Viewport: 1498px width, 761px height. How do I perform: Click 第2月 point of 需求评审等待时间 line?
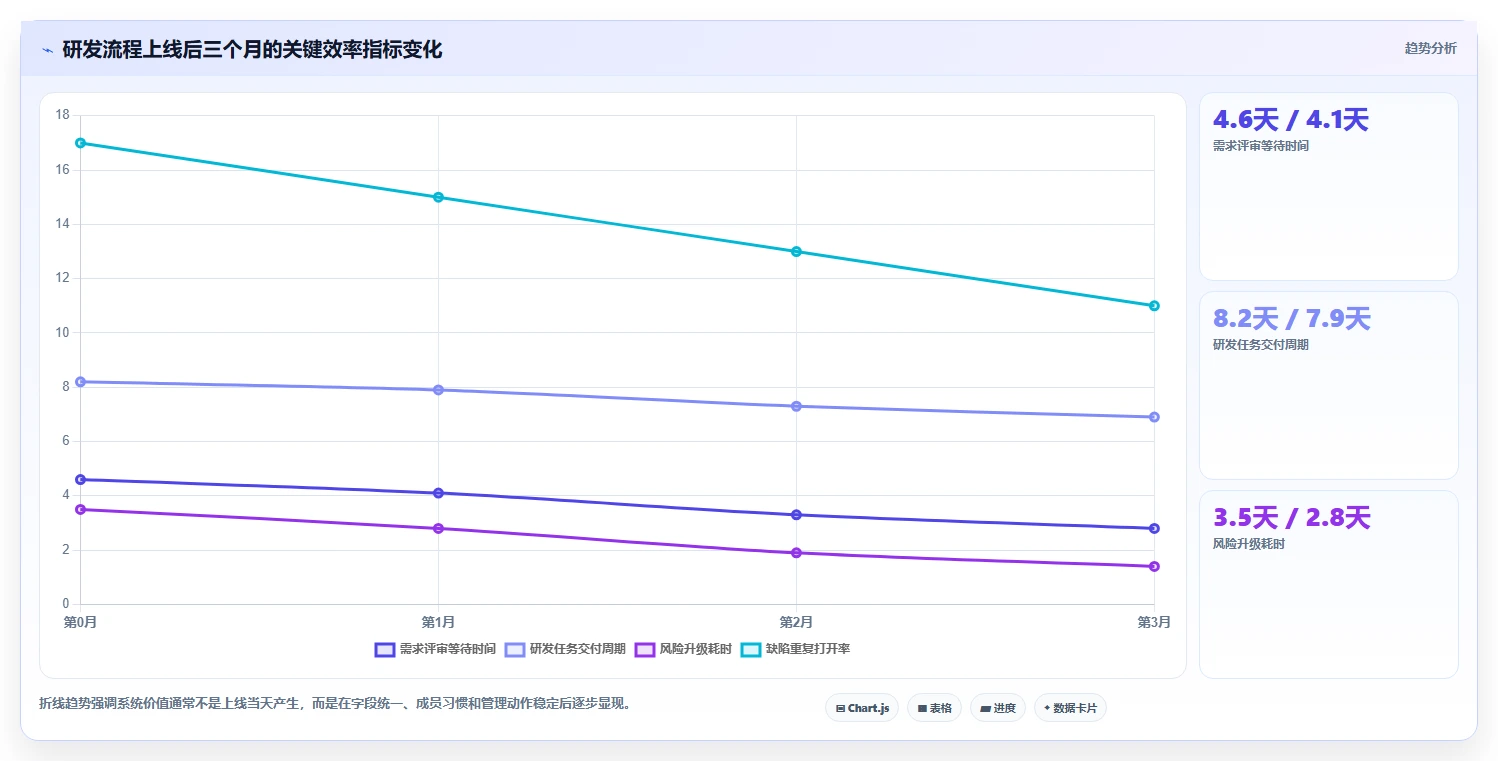(x=796, y=515)
